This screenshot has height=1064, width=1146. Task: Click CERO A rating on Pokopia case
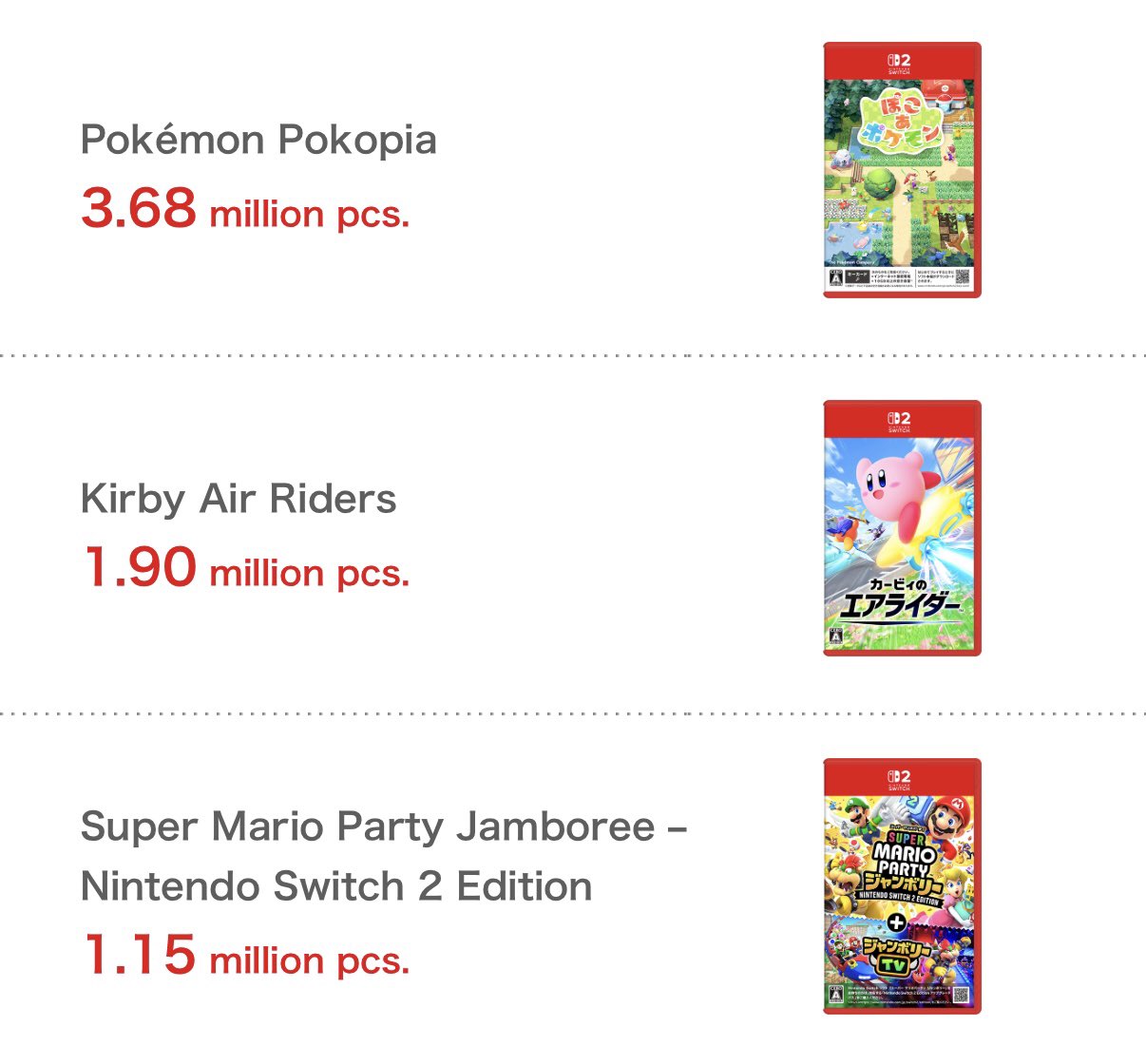coord(836,276)
